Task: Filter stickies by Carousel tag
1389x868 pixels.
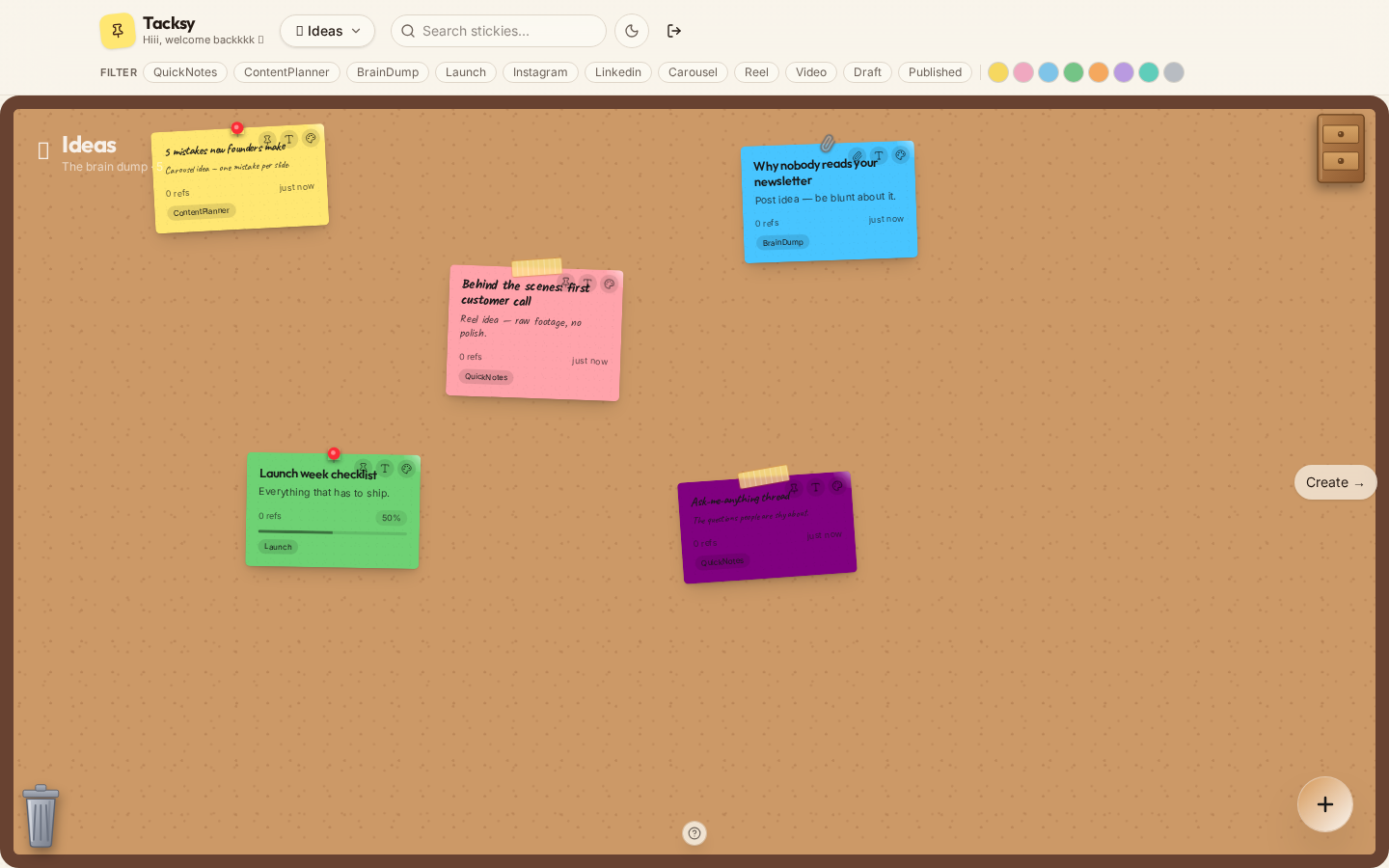Action: point(693,72)
